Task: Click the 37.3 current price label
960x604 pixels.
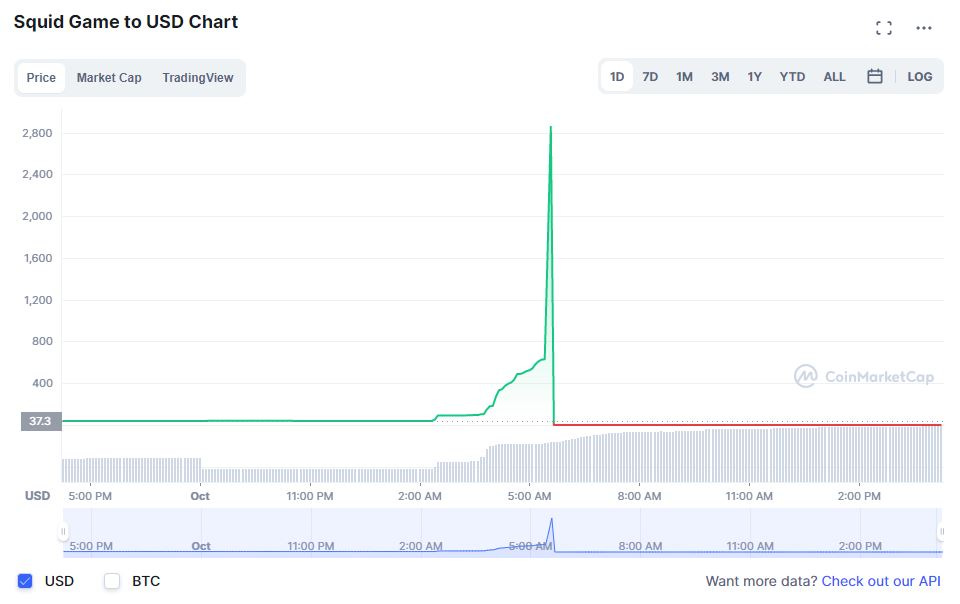Action: 40,421
